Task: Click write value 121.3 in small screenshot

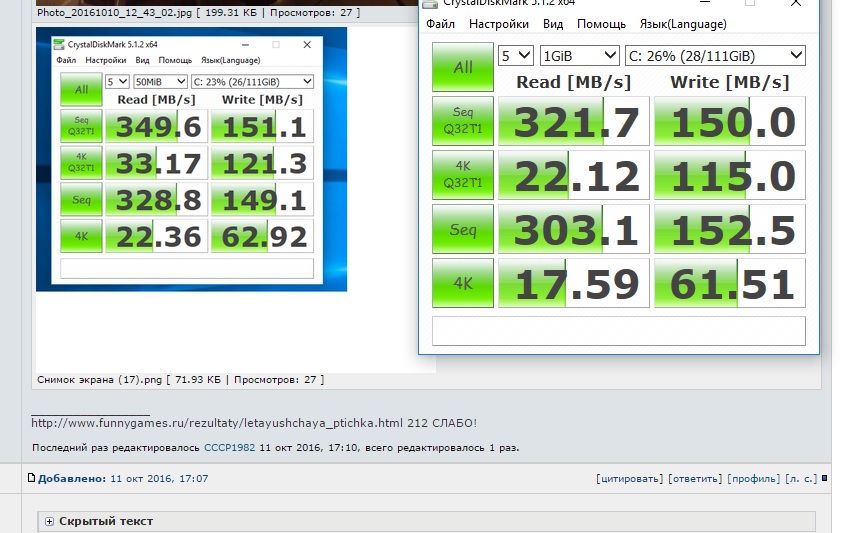Action: click(x=262, y=163)
